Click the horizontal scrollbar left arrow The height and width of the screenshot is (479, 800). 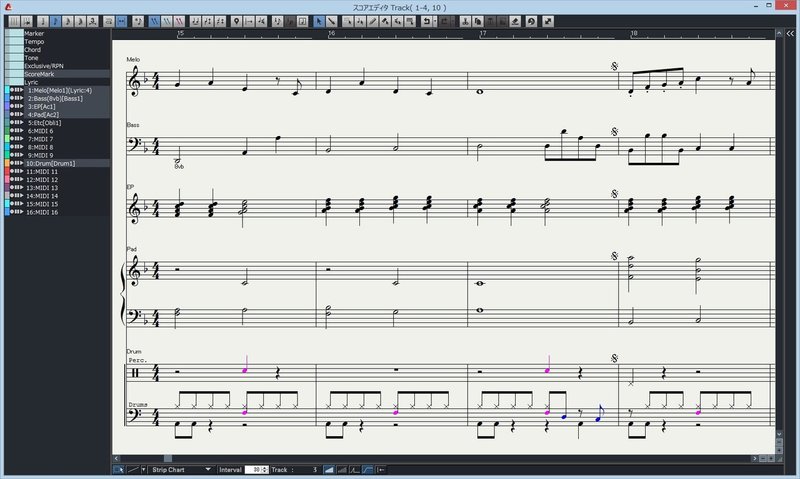pyautogui.click(x=116, y=459)
